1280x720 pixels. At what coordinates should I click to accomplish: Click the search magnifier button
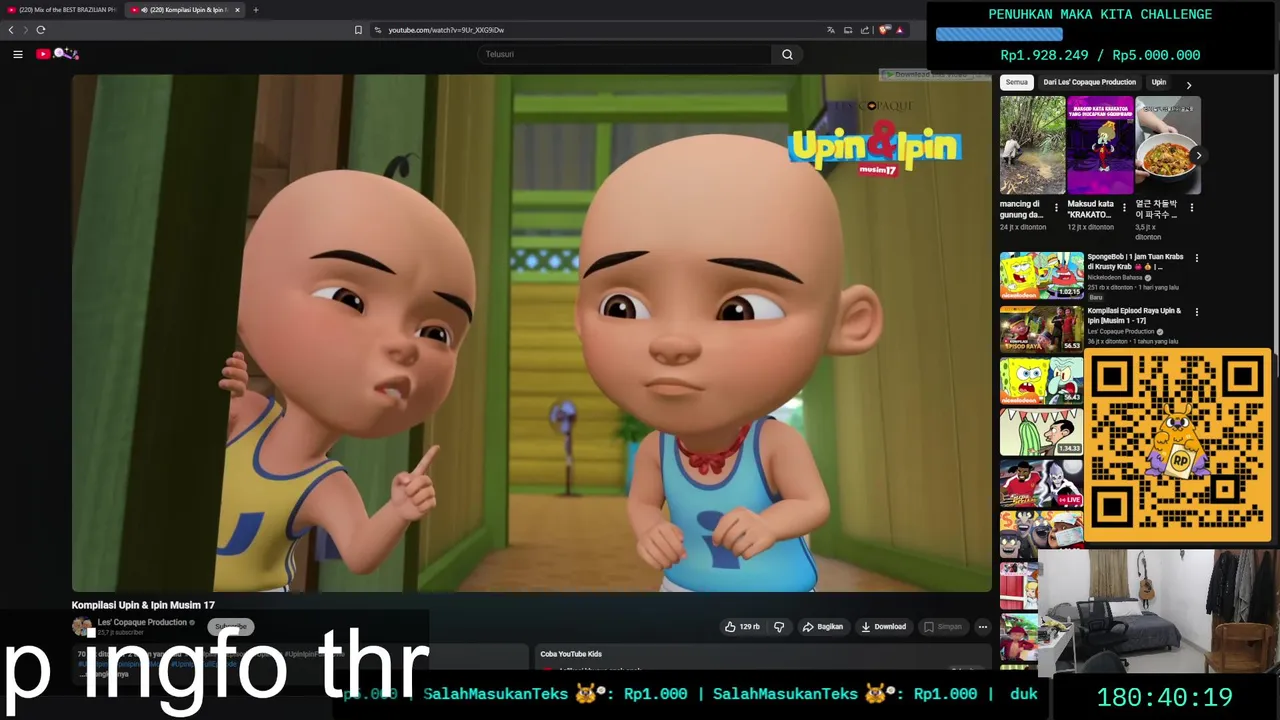pos(787,54)
